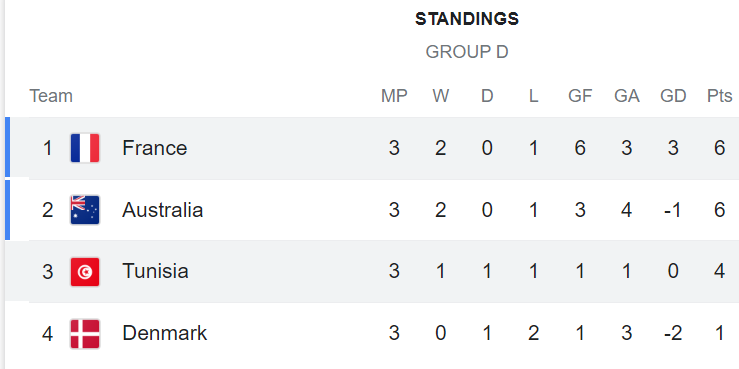The height and width of the screenshot is (369, 739).
Task: Click the W column header
Action: [x=441, y=96]
